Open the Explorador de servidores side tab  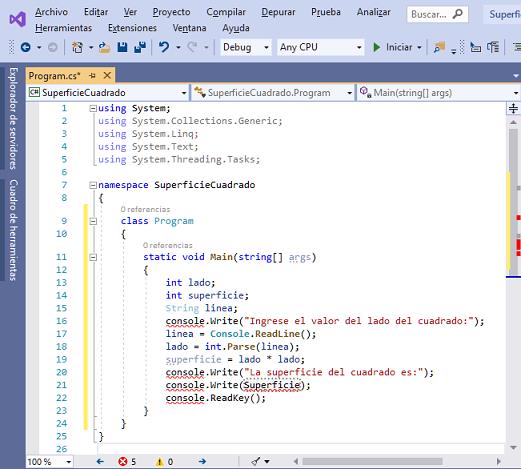click(13, 118)
